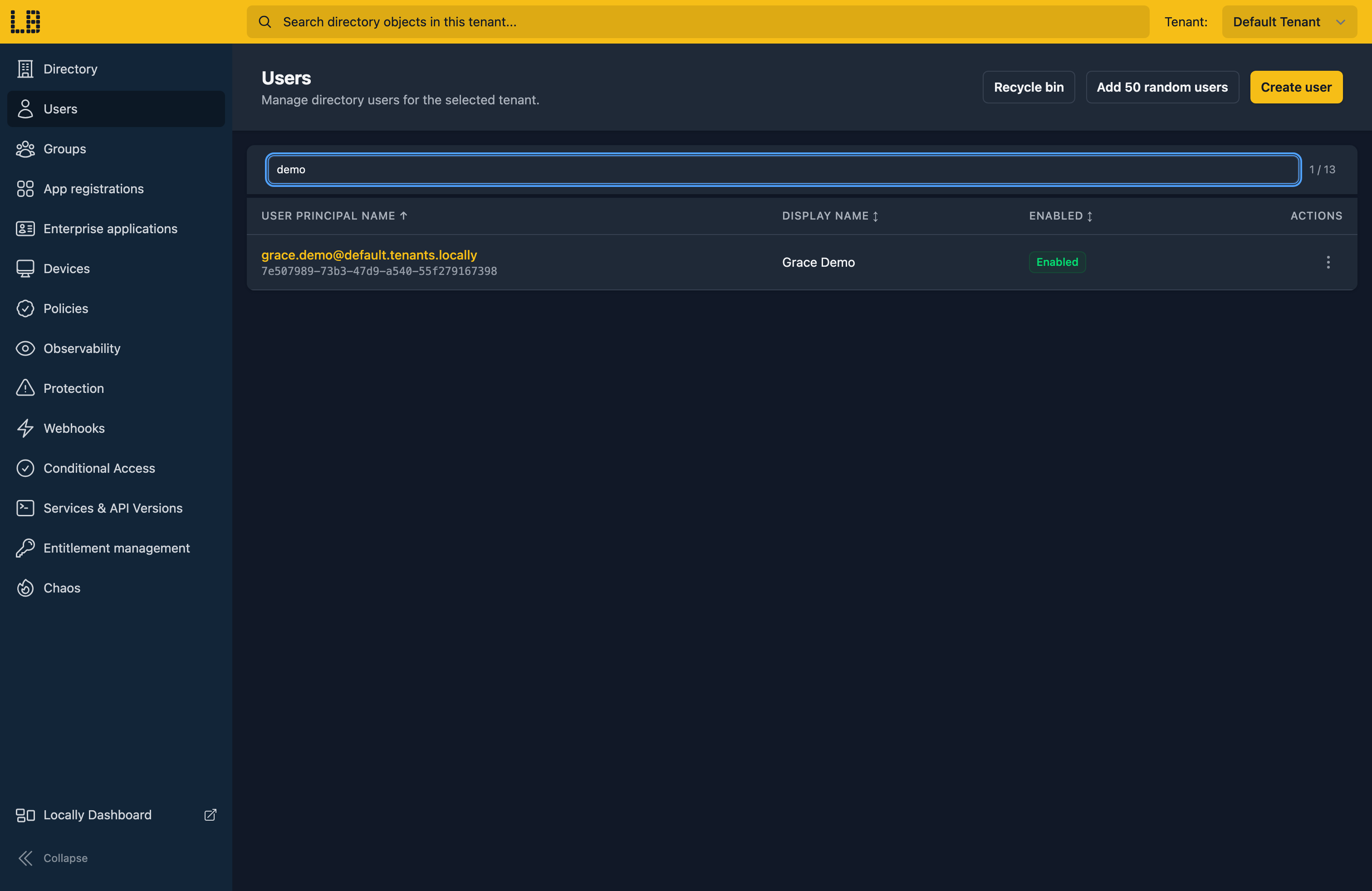Sort by Enabled column
Image resolution: width=1372 pixels, height=891 pixels.
[1061, 215]
